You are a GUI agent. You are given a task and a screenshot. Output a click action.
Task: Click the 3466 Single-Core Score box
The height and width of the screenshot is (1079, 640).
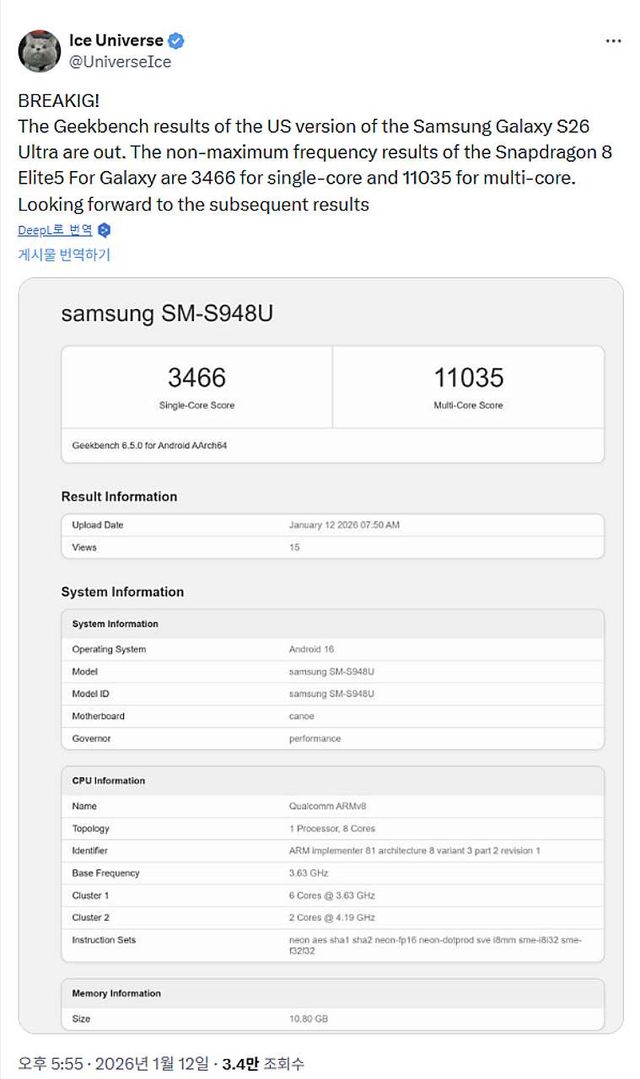(x=197, y=387)
